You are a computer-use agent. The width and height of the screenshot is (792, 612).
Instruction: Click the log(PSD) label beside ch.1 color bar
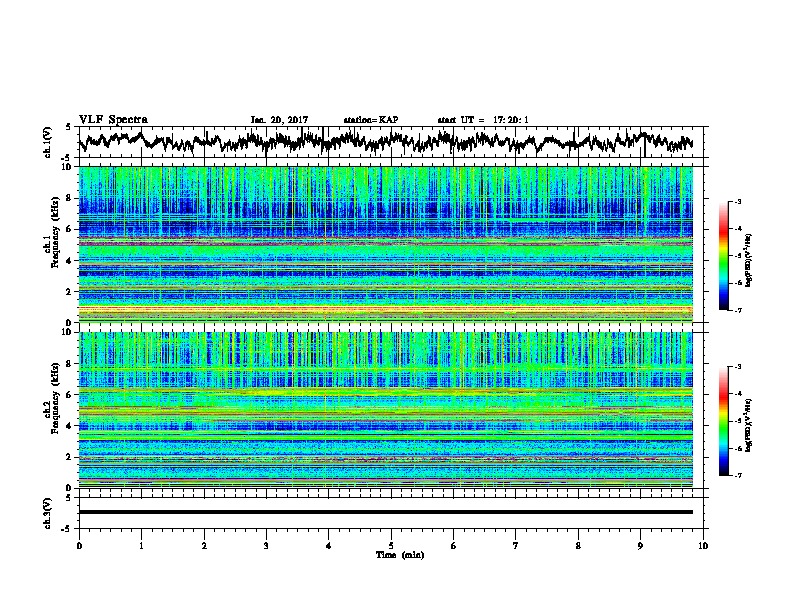[748, 260]
